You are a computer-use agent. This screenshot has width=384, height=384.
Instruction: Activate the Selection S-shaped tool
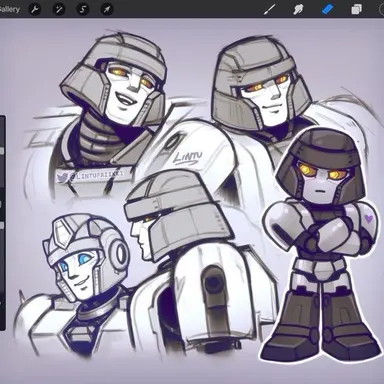(83, 9)
